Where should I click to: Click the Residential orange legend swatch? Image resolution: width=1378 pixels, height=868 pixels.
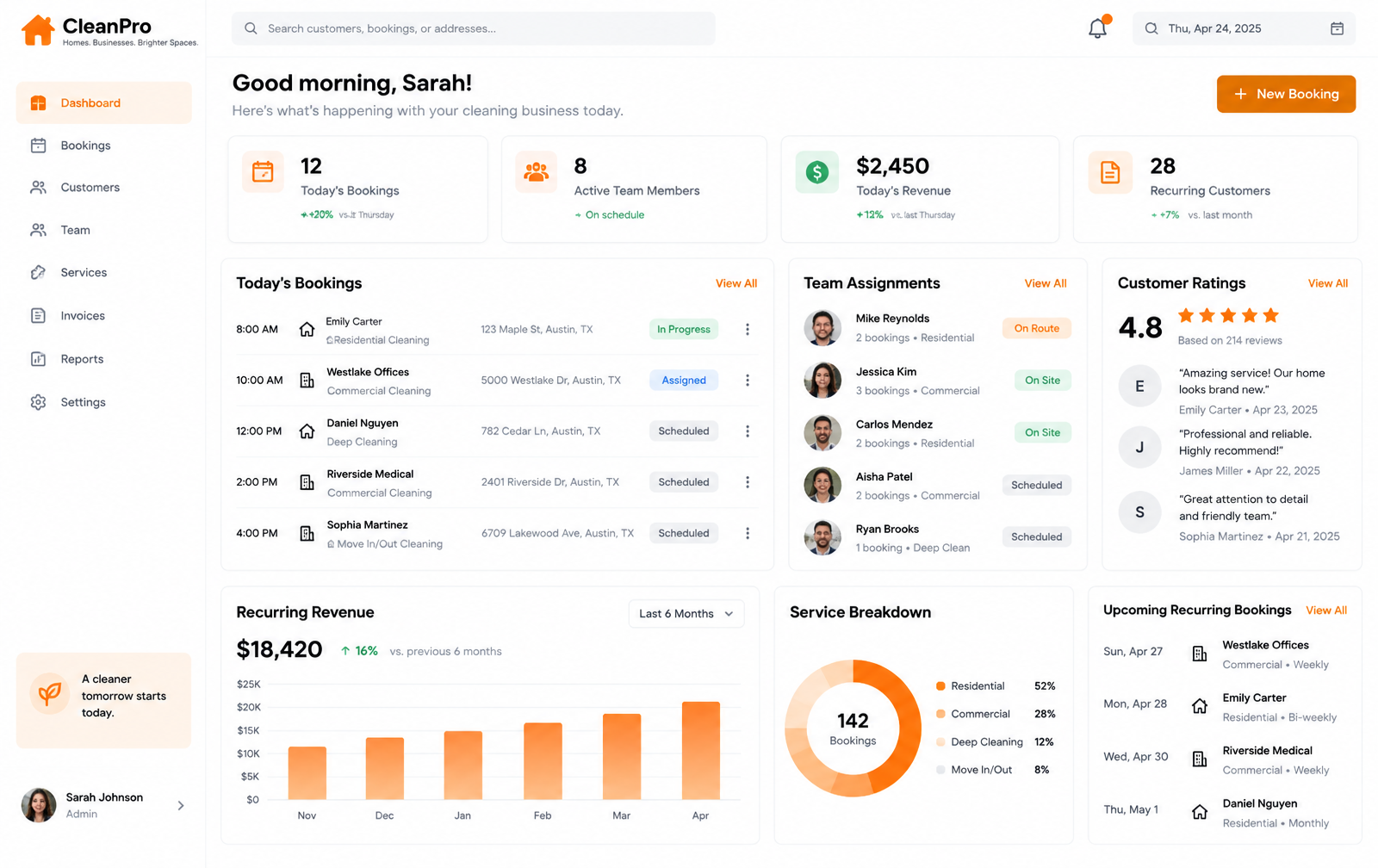(x=940, y=686)
